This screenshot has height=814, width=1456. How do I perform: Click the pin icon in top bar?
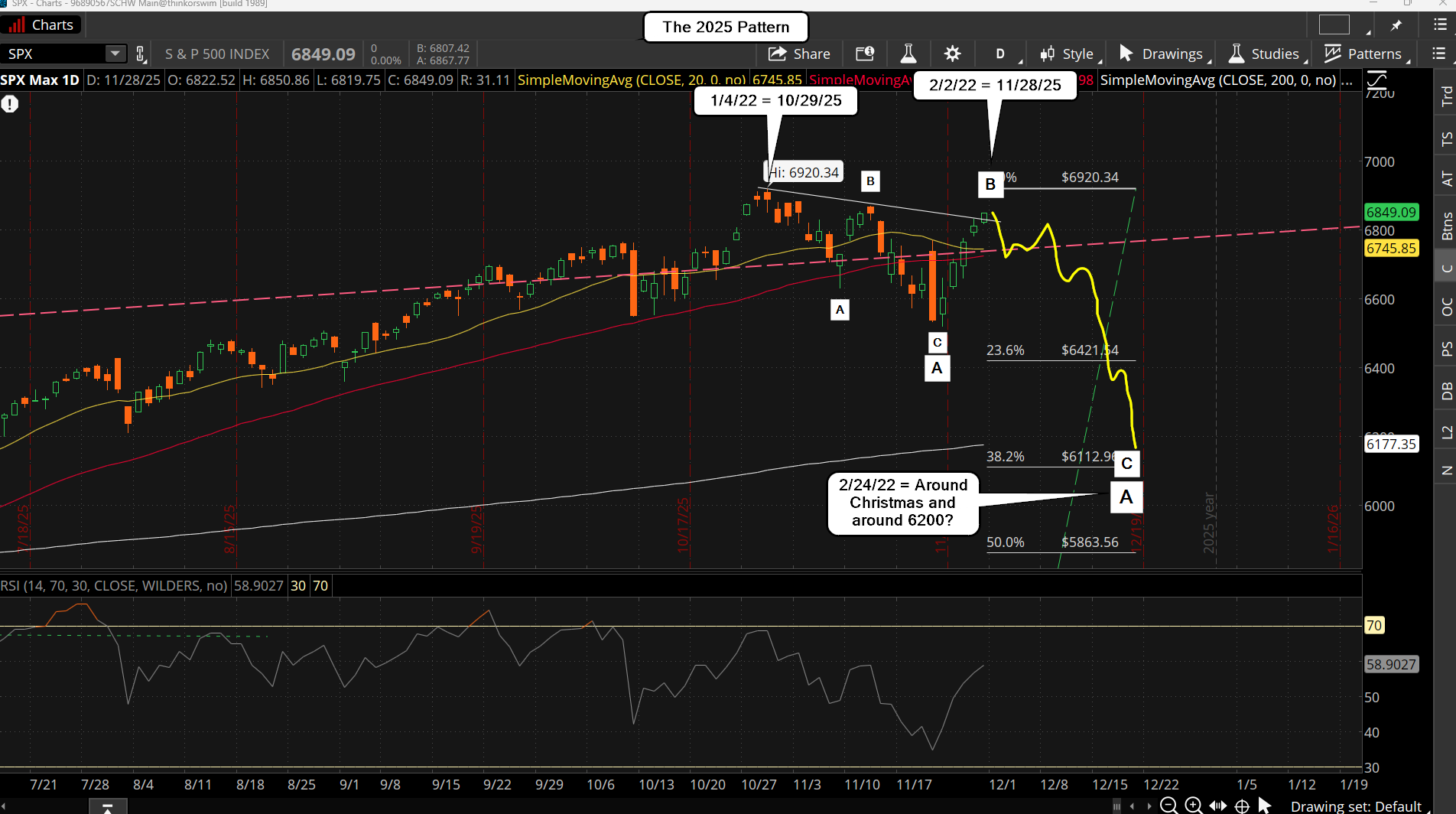pyautogui.click(x=1396, y=25)
